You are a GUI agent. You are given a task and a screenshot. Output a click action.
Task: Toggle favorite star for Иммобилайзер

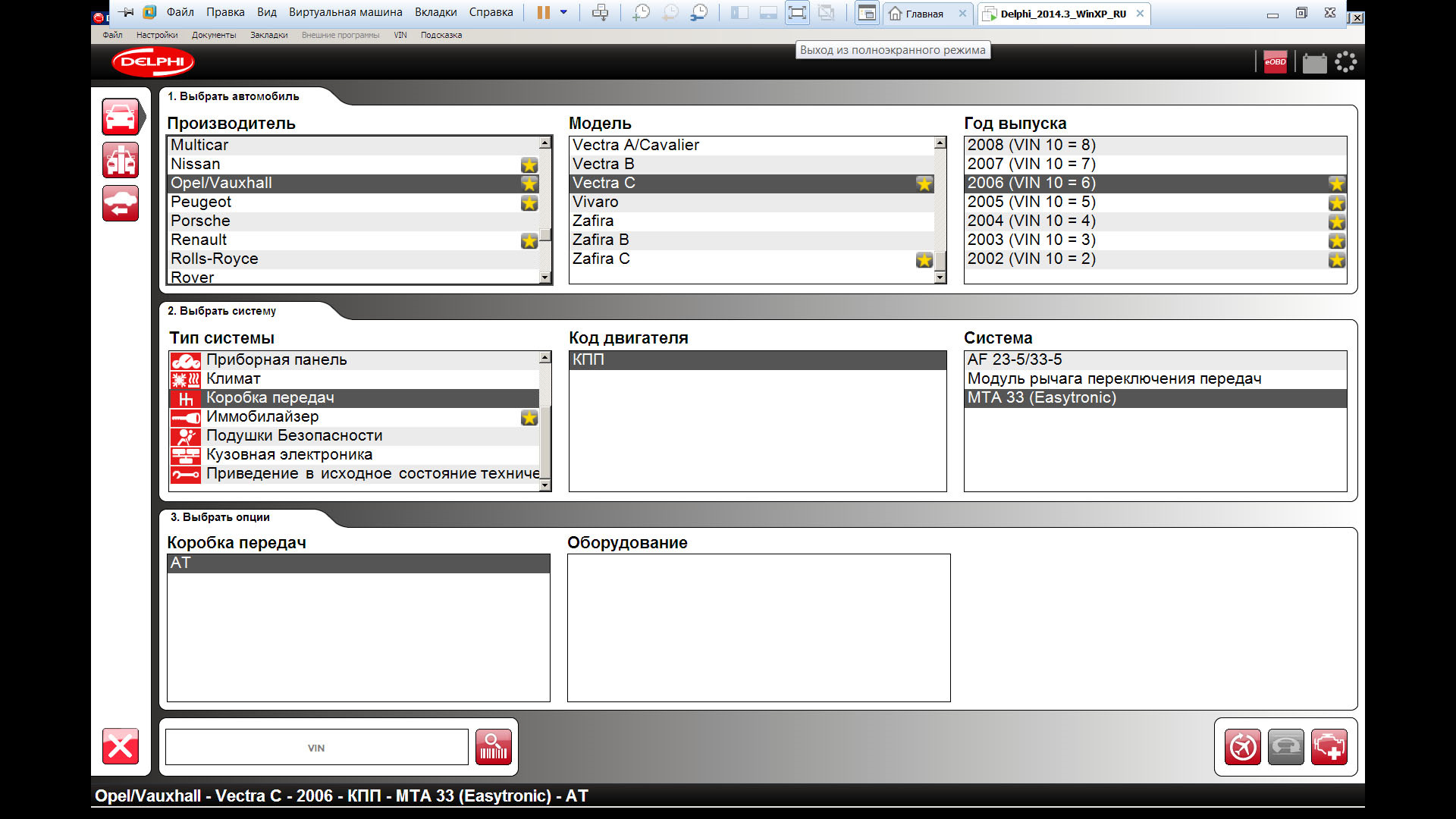pyautogui.click(x=529, y=417)
